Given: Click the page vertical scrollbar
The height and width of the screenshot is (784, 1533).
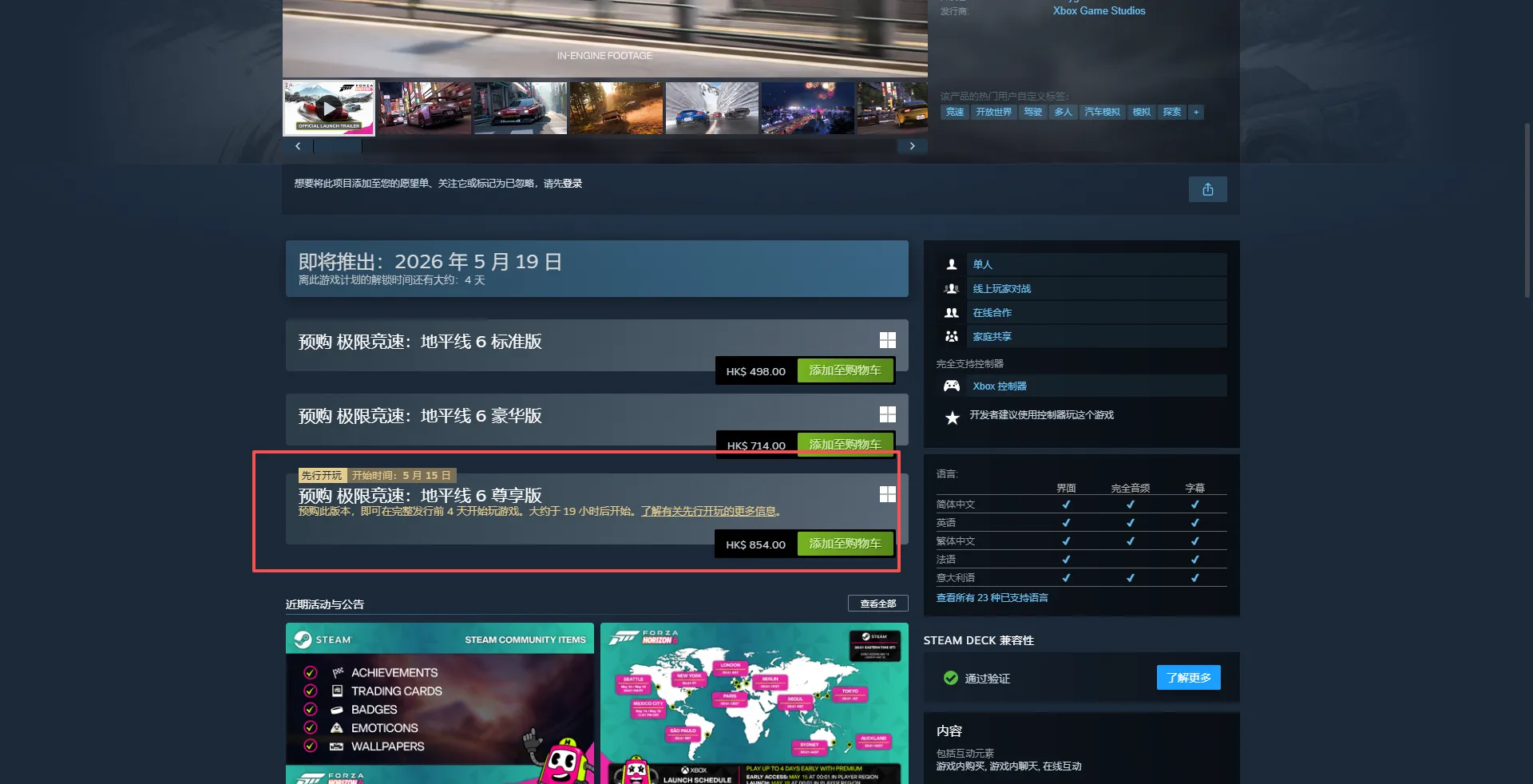Looking at the screenshot, I should [x=1527, y=210].
